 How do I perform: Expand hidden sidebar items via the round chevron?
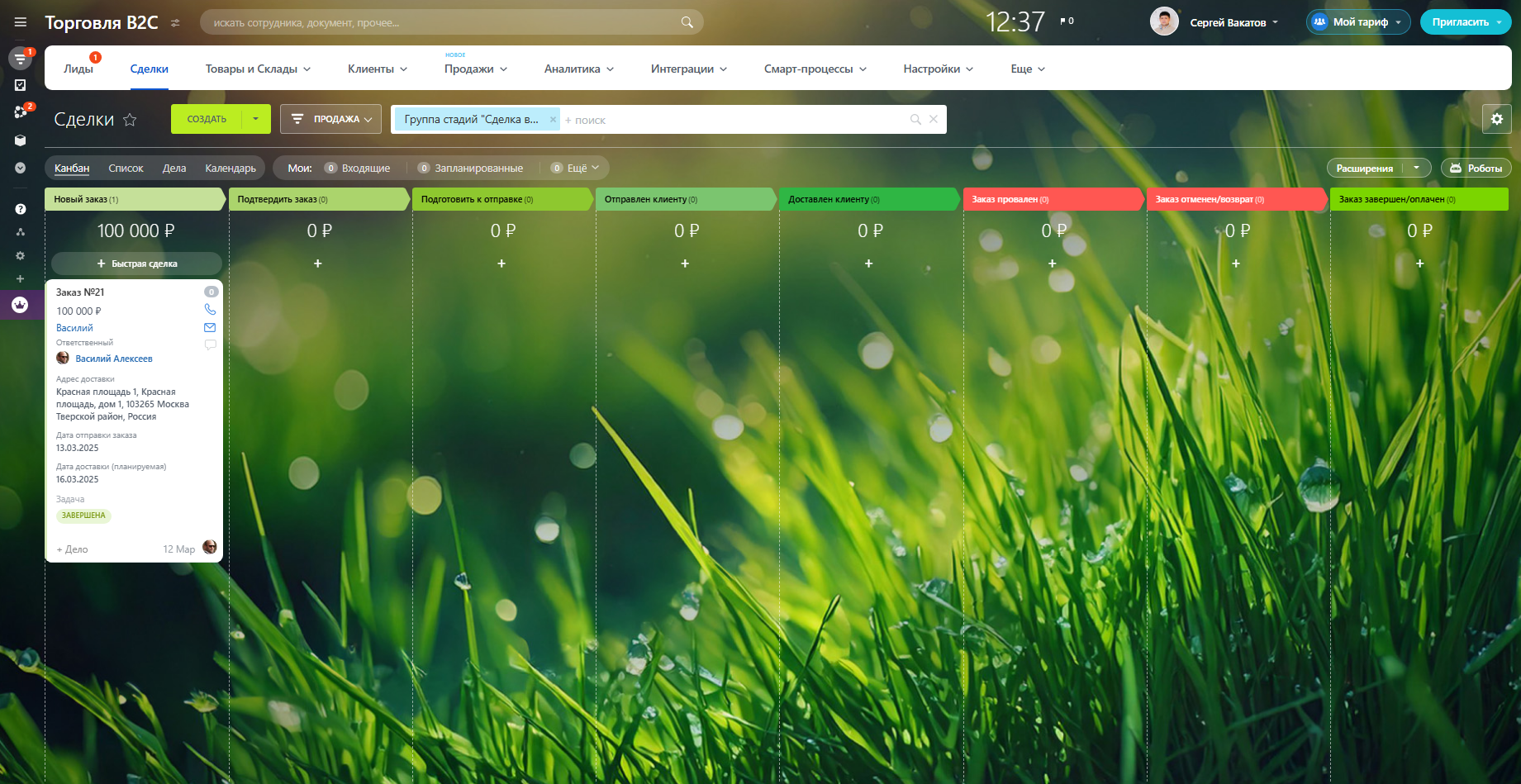[x=21, y=168]
